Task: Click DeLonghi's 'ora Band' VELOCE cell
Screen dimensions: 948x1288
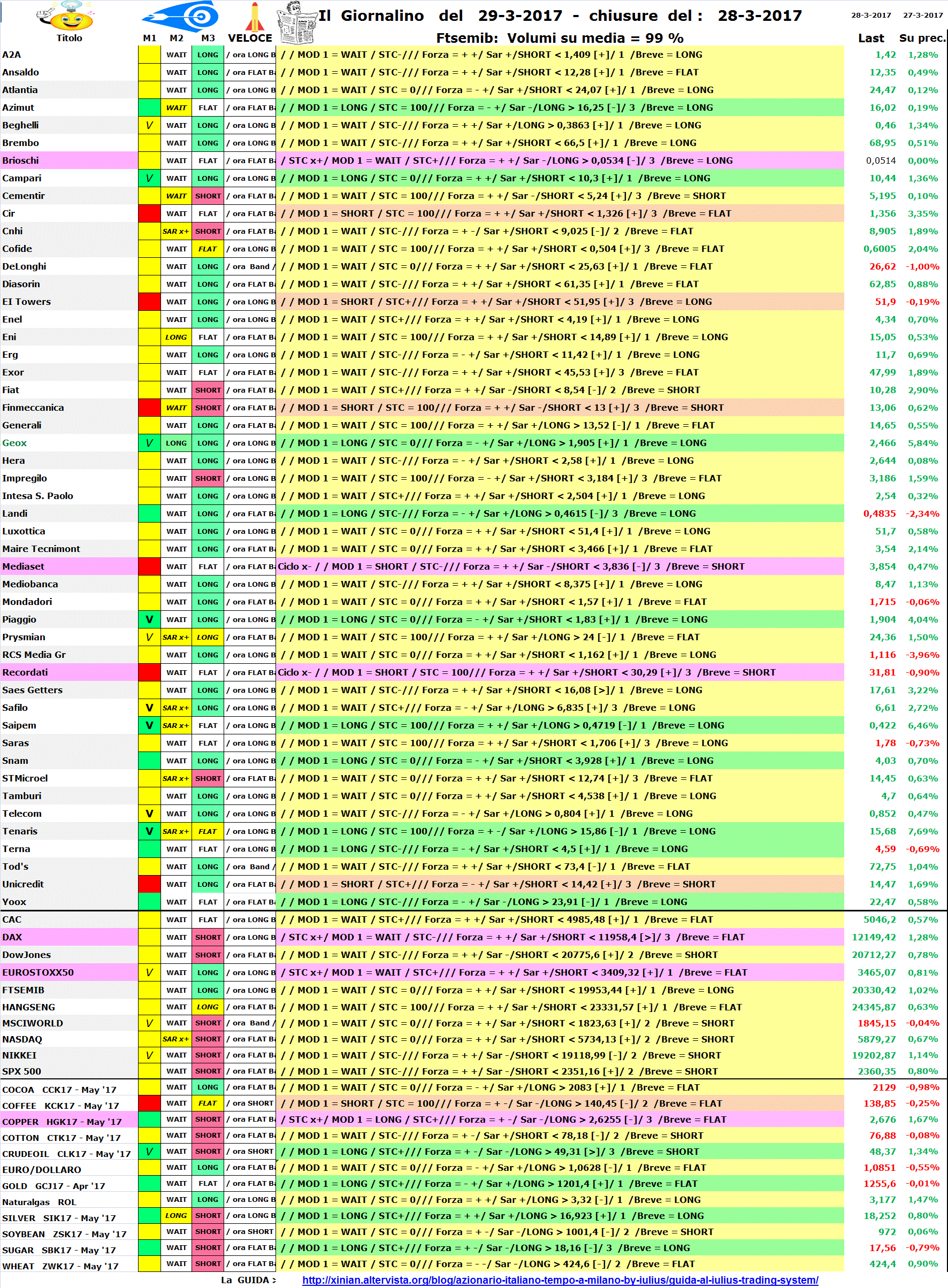Action: [250, 266]
